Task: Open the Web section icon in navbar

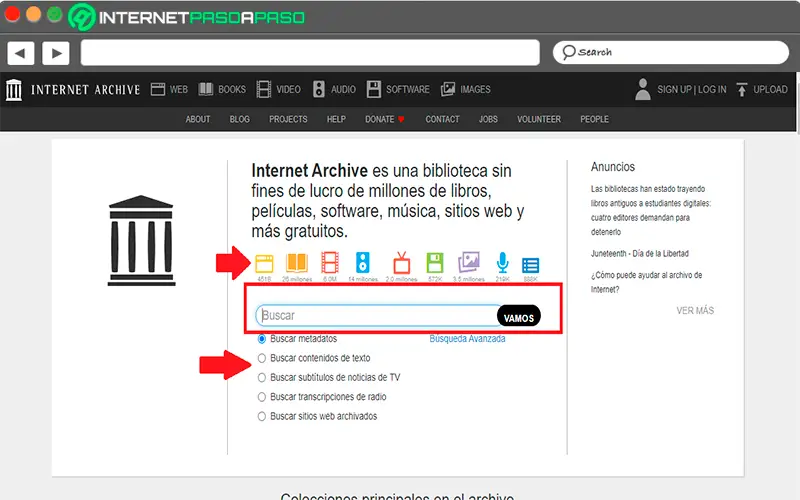Action: tap(158, 89)
